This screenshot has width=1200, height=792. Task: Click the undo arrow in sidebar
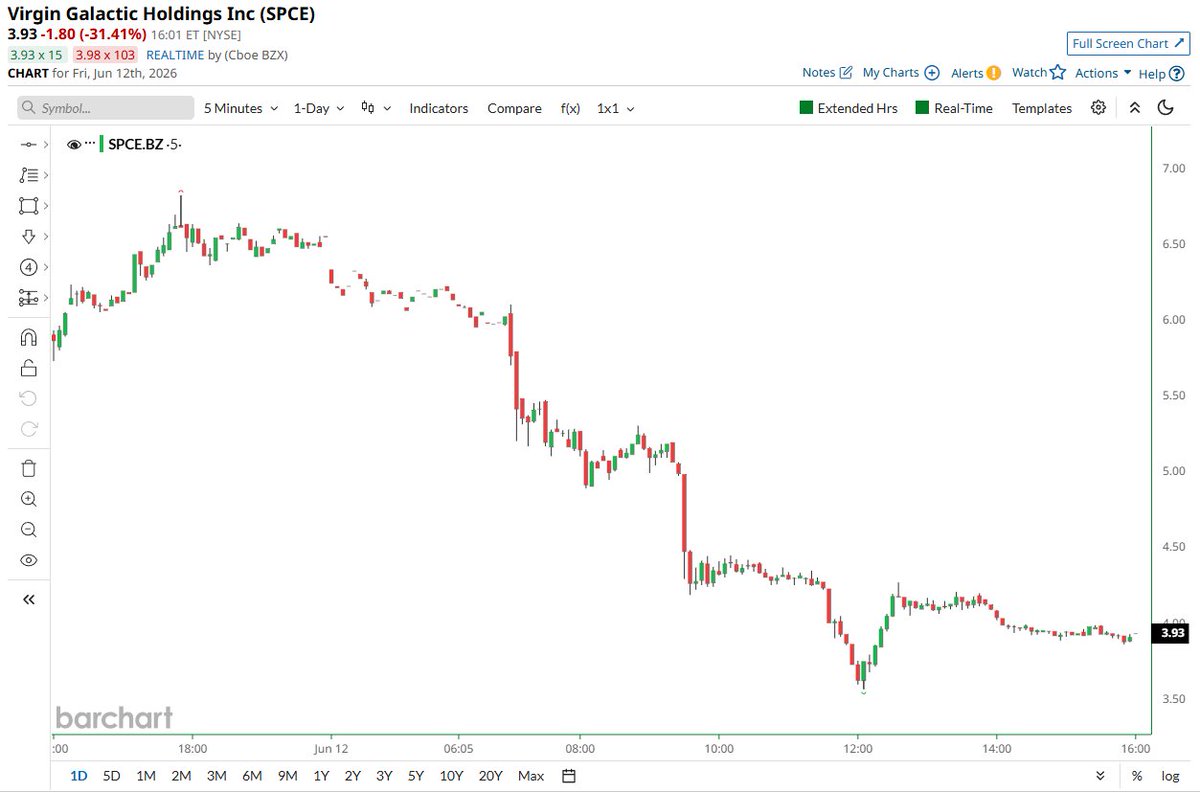(28, 398)
